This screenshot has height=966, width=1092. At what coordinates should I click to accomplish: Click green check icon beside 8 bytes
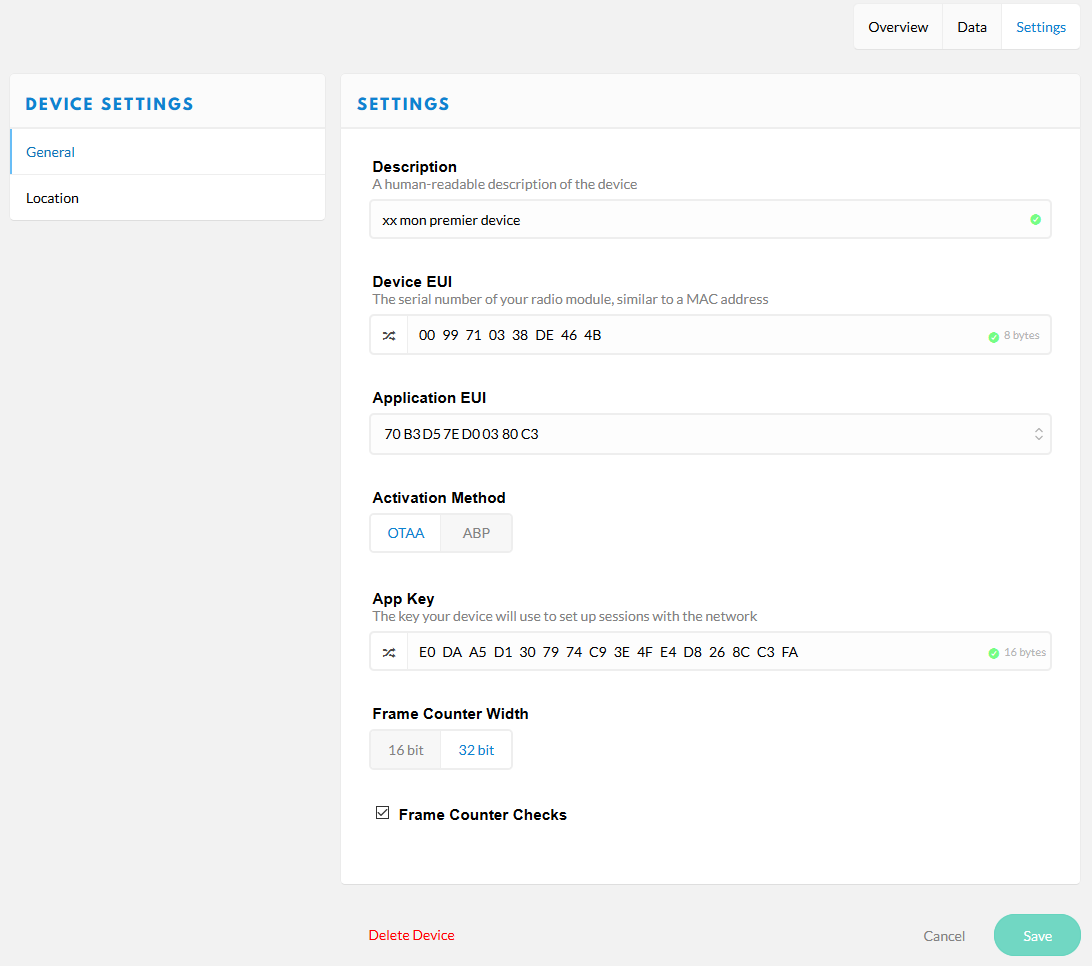[x=994, y=337]
